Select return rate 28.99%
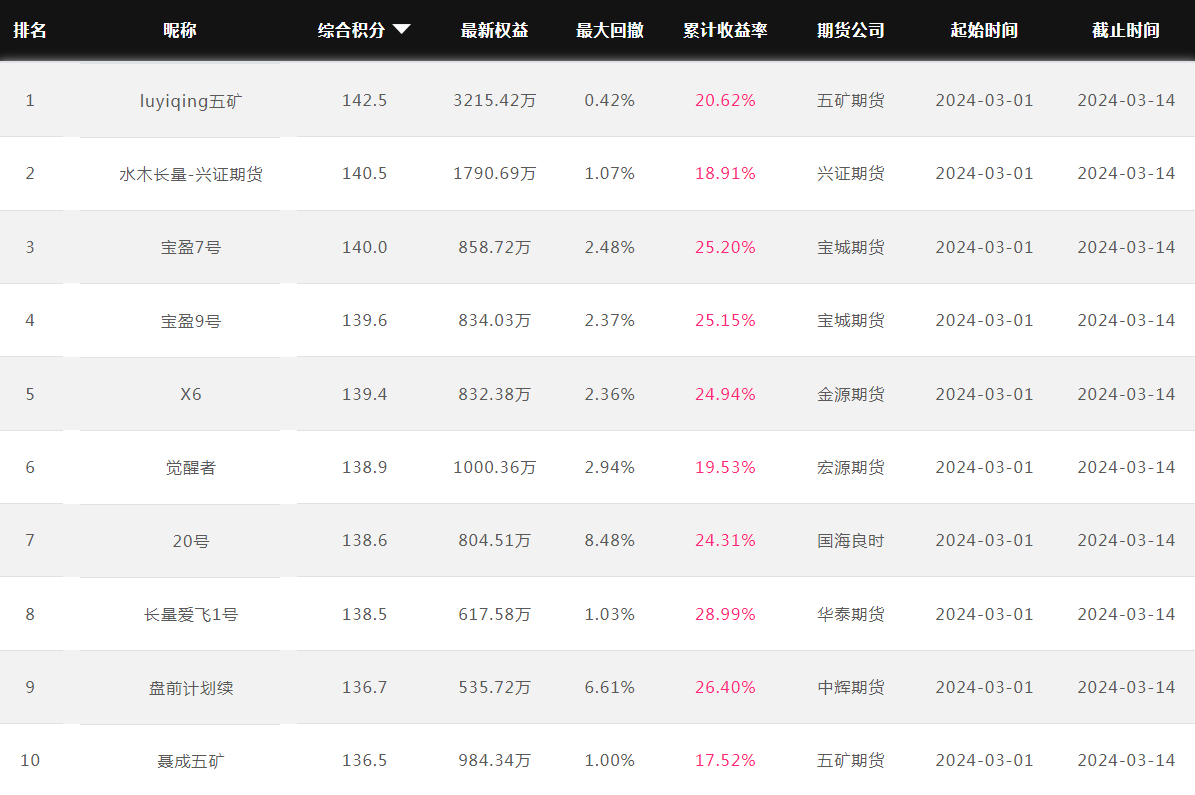The image size is (1195, 795). click(725, 614)
